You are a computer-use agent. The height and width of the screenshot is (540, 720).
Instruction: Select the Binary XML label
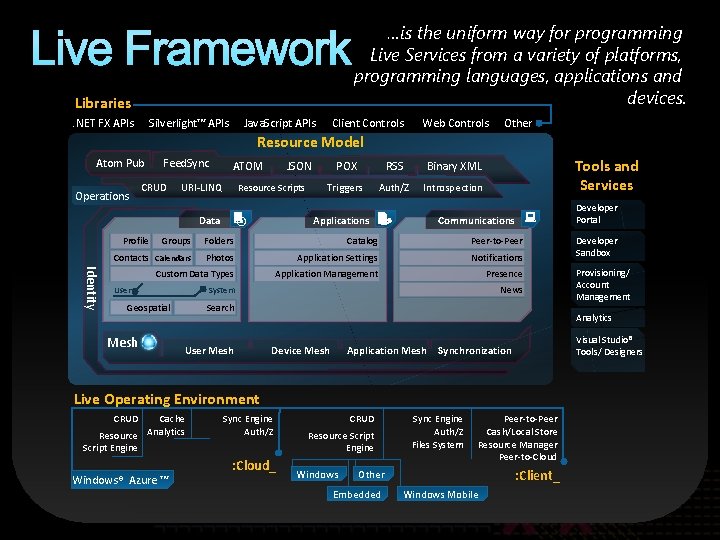click(x=454, y=166)
